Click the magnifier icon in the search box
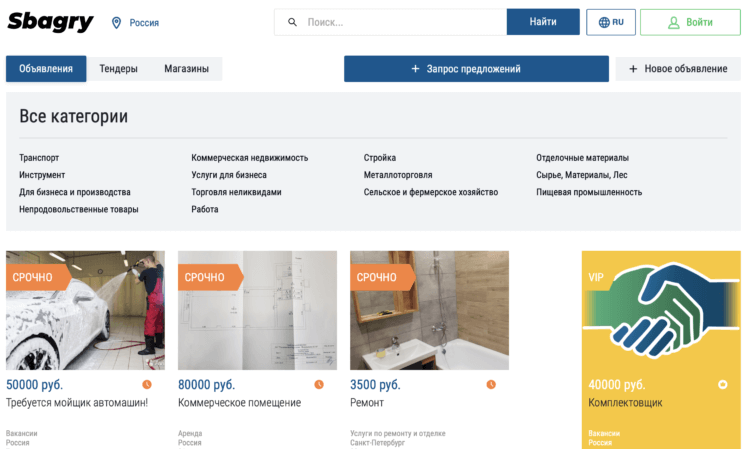 pyautogui.click(x=292, y=22)
